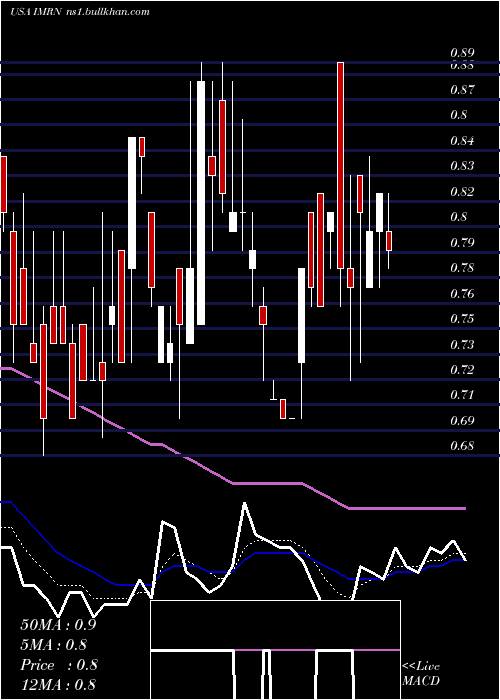
Task: Select the 0.89 price axis label
Action: pos(462,53)
